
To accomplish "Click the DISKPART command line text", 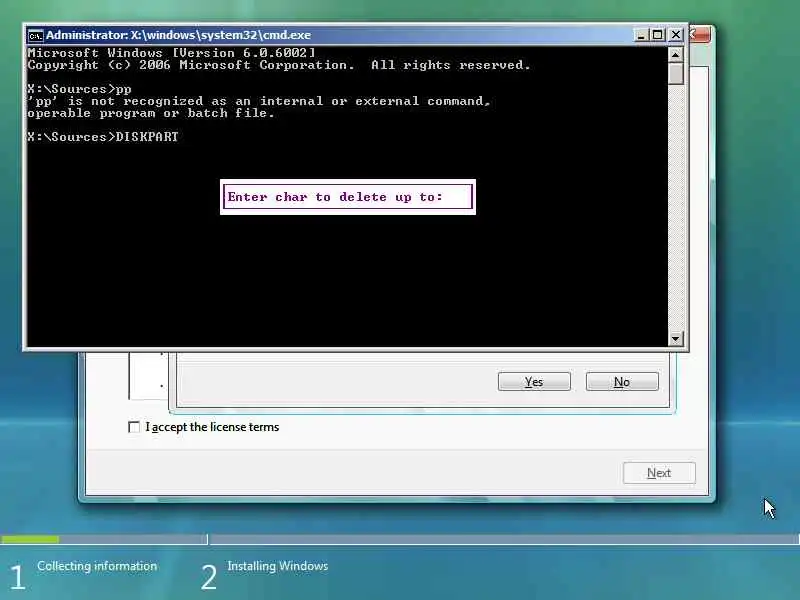I will pyautogui.click(x=103, y=137).
